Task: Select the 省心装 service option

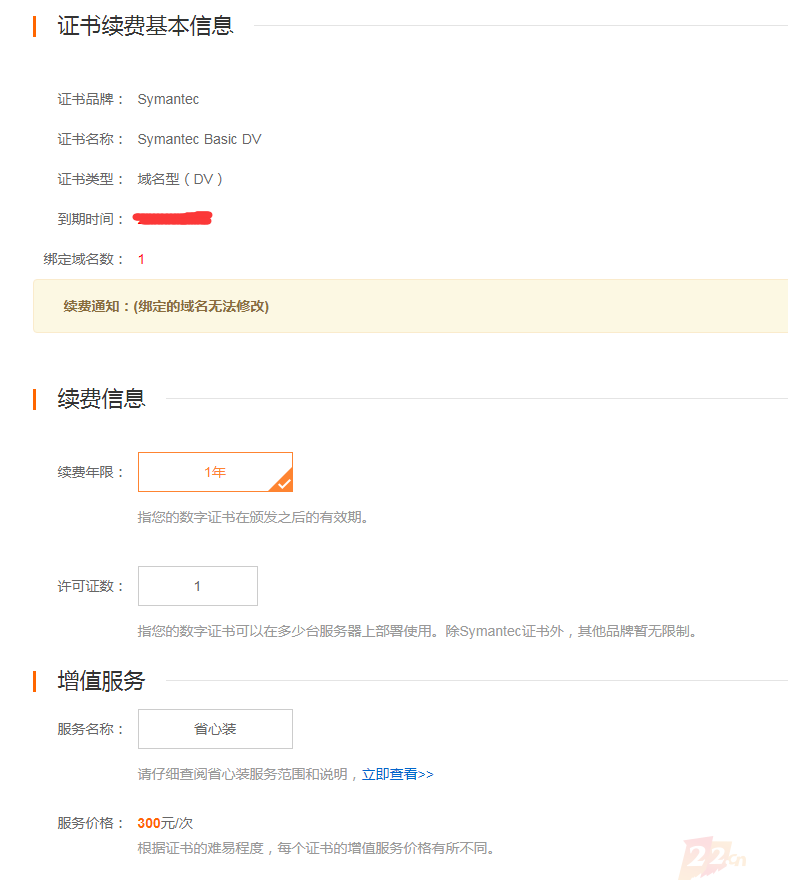Action: point(215,729)
